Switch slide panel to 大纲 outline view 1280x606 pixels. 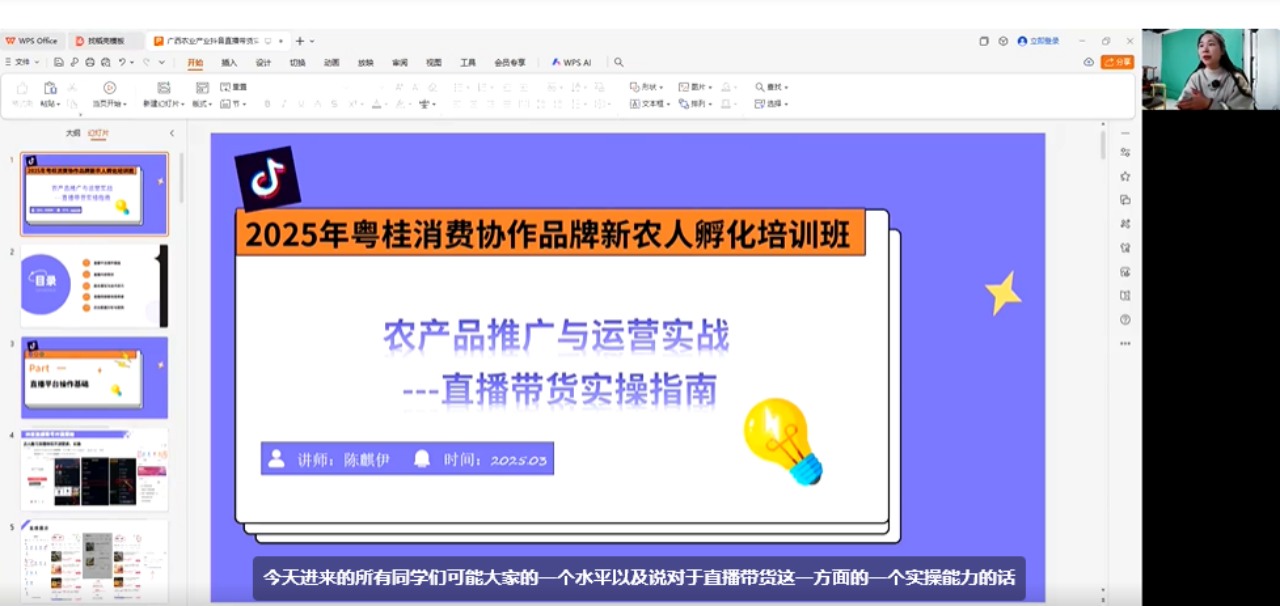coord(73,133)
